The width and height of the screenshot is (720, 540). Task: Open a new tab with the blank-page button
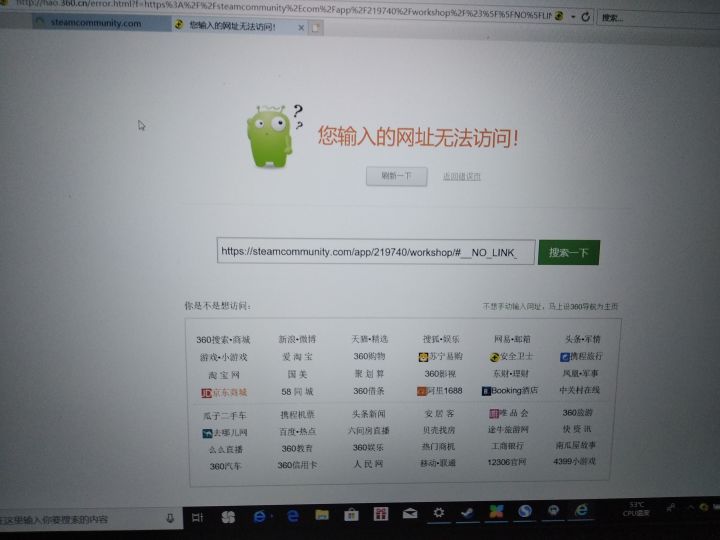[316, 28]
